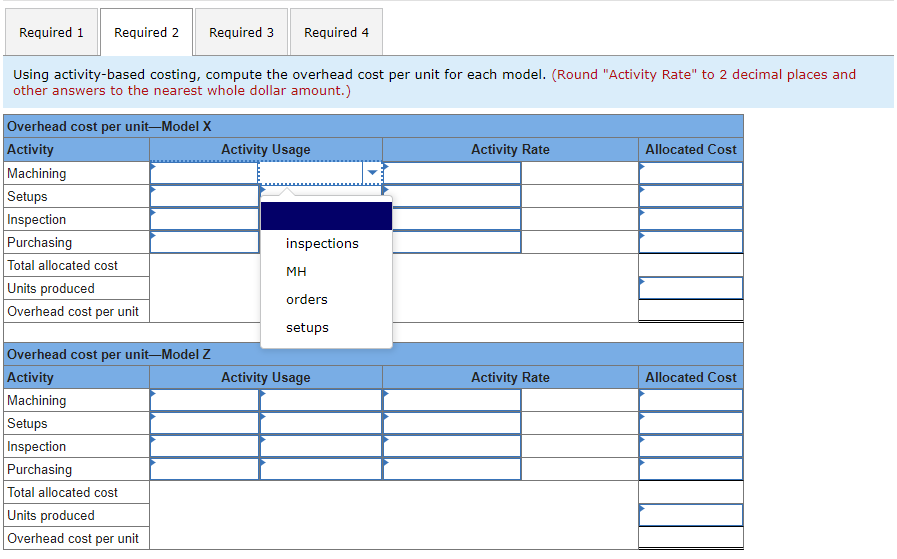
Task: Click Model Z Setups activity usage amount field
Action: (x=204, y=423)
